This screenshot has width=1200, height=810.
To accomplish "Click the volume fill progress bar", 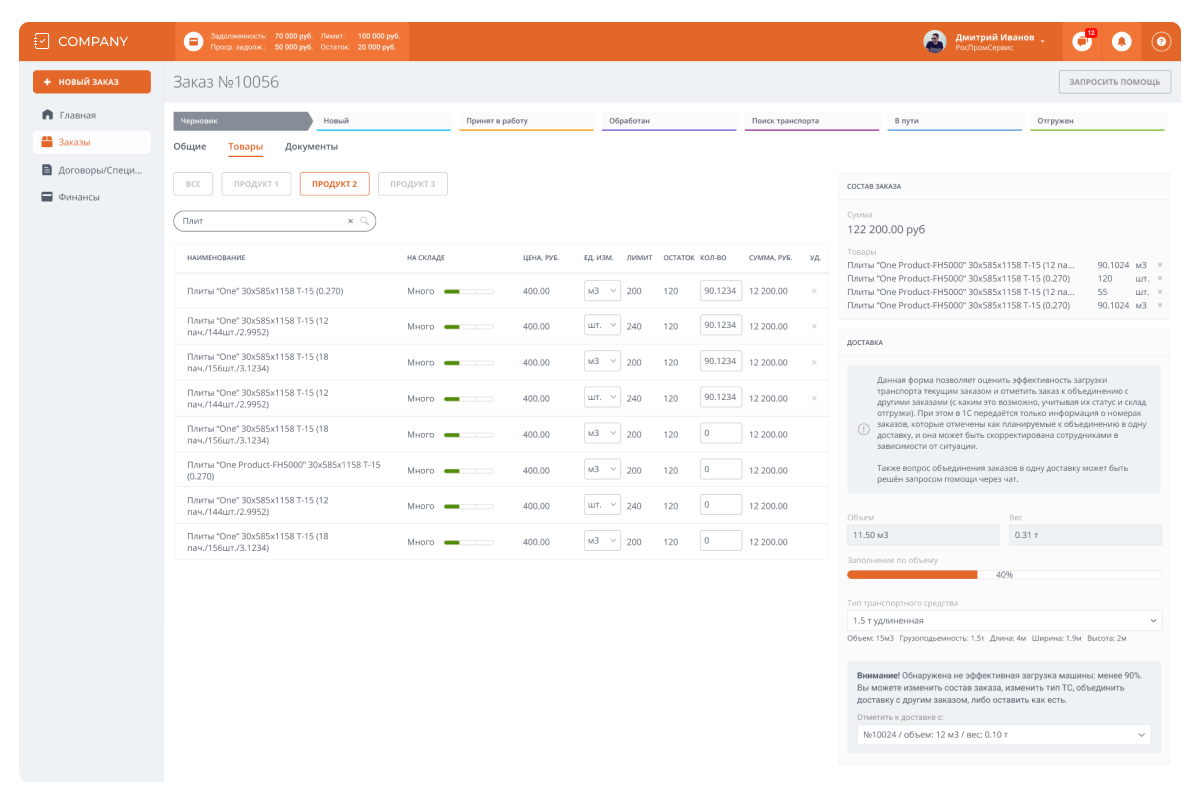I will pos(1004,575).
